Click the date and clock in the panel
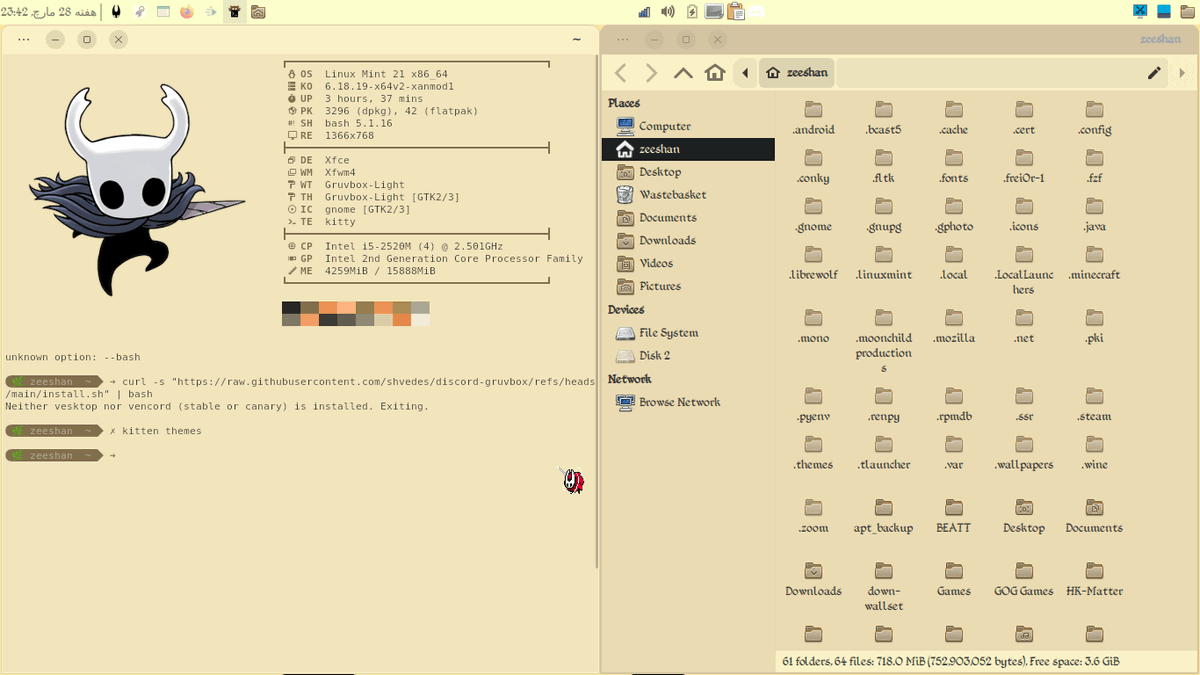The image size is (1200, 675). pos(50,12)
